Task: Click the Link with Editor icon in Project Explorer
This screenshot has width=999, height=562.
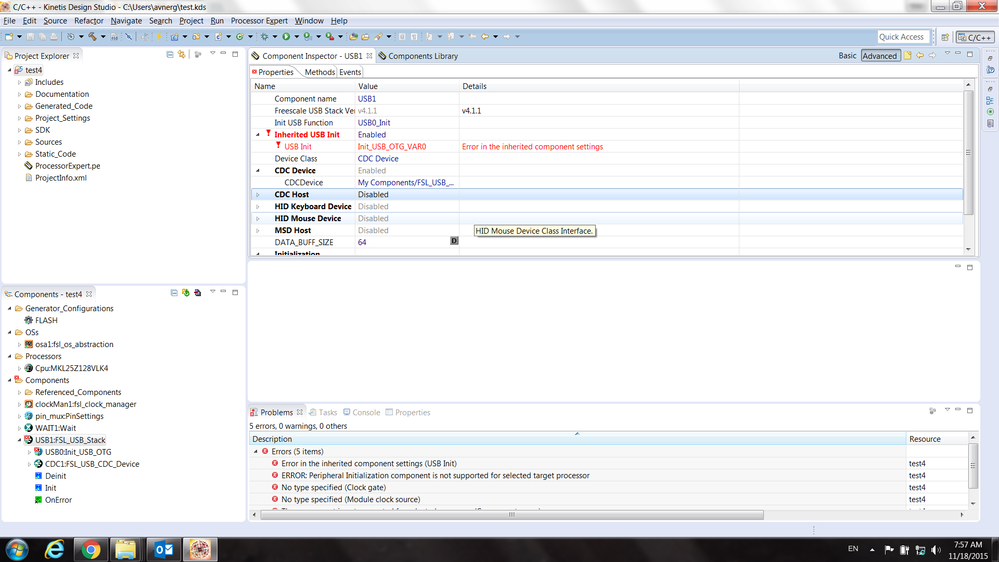Action: (182, 55)
